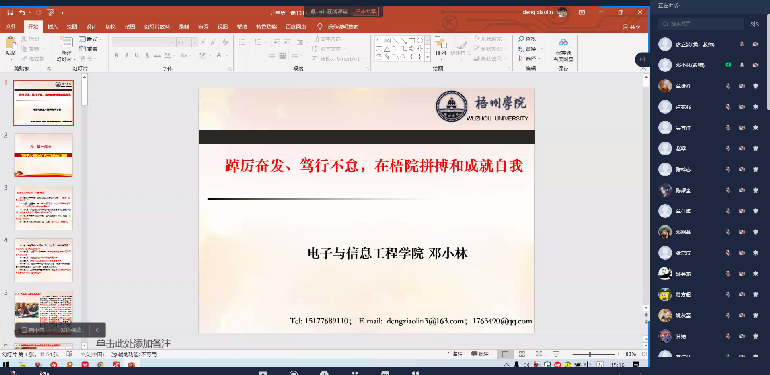The image size is (770, 375).
Task: Select slide 2 thumbnail
Action: pos(43,155)
